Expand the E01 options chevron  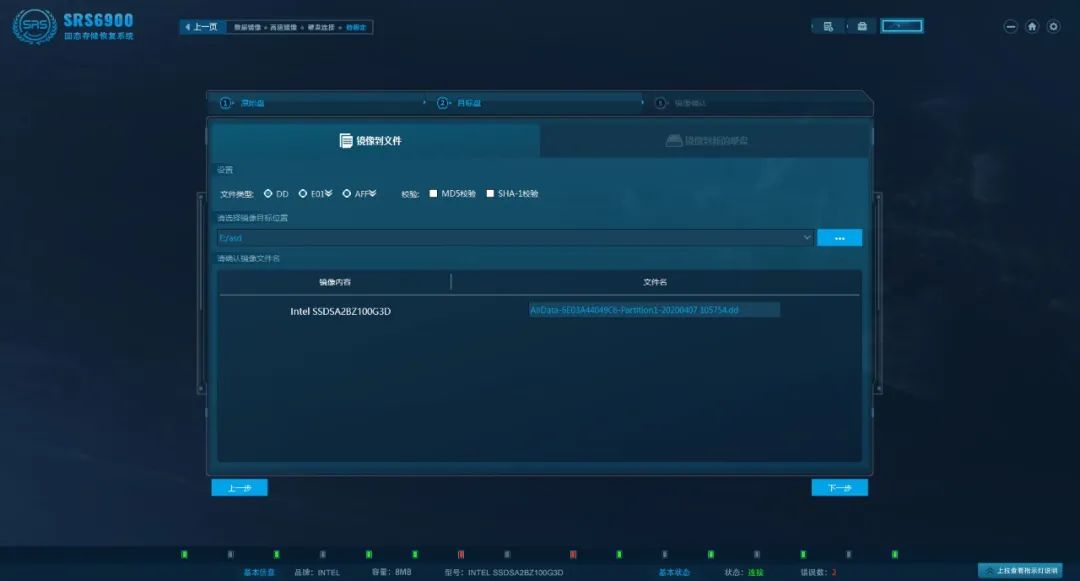coord(329,193)
